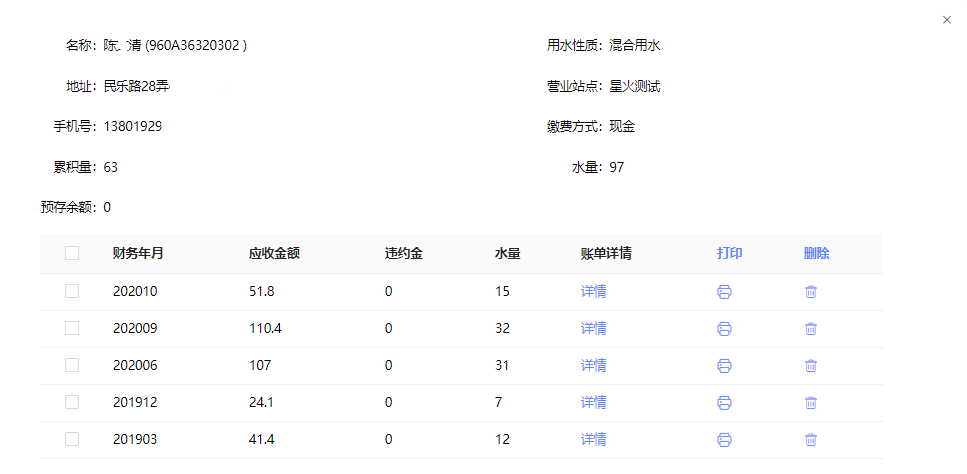Image resolution: width=967 pixels, height=474 pixels.
Task: Click the 201903 period cell
Action: (x=135, y=439)
